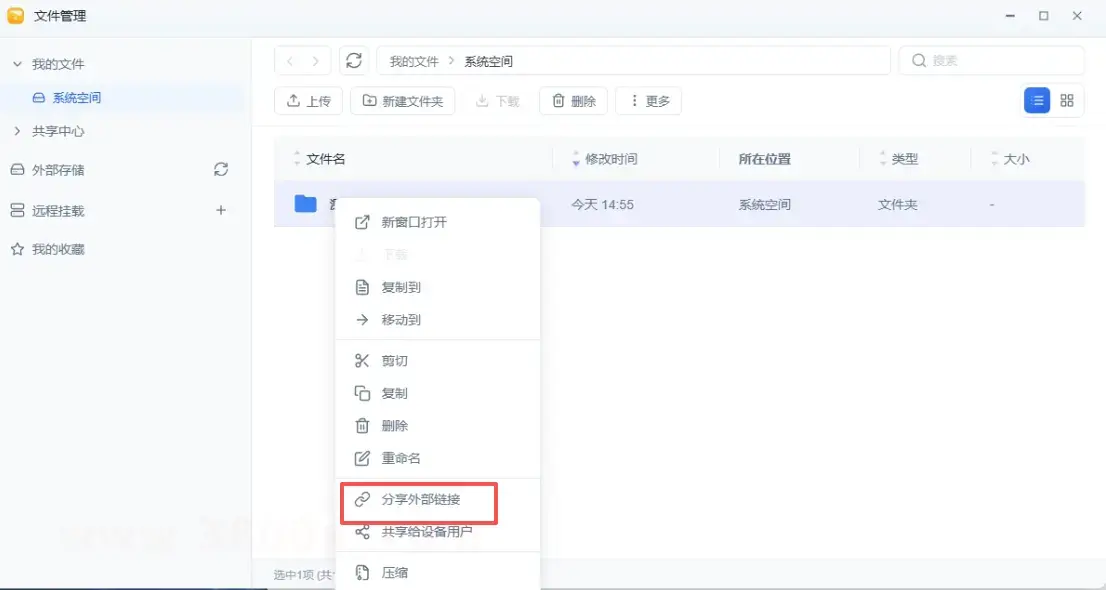Choose 压缩 compress from context menu
Image resolution: width=1106 pixels, height=590 pixels.
tap(394, 573)
